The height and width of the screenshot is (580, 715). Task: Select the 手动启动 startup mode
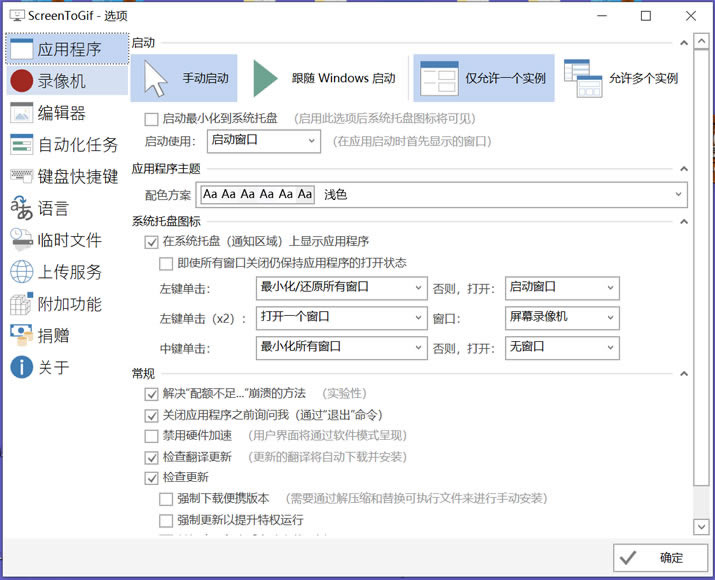coord(184,78)
